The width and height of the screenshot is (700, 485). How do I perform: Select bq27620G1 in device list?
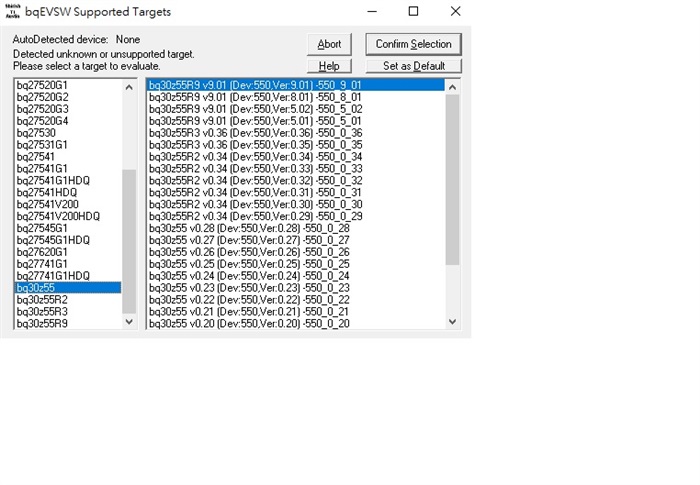pos(68,252)
